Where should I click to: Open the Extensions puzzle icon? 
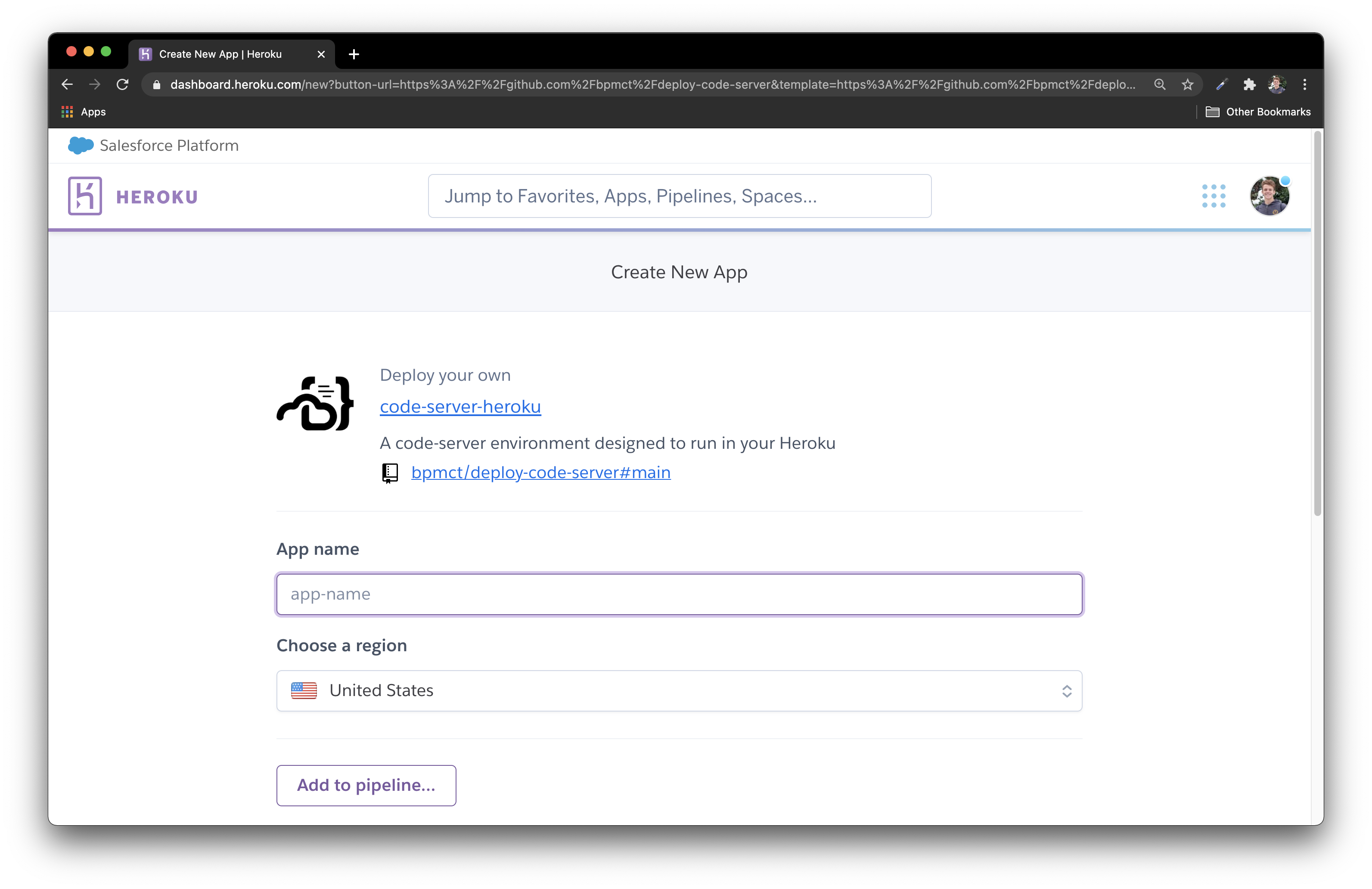[1249, 85]
